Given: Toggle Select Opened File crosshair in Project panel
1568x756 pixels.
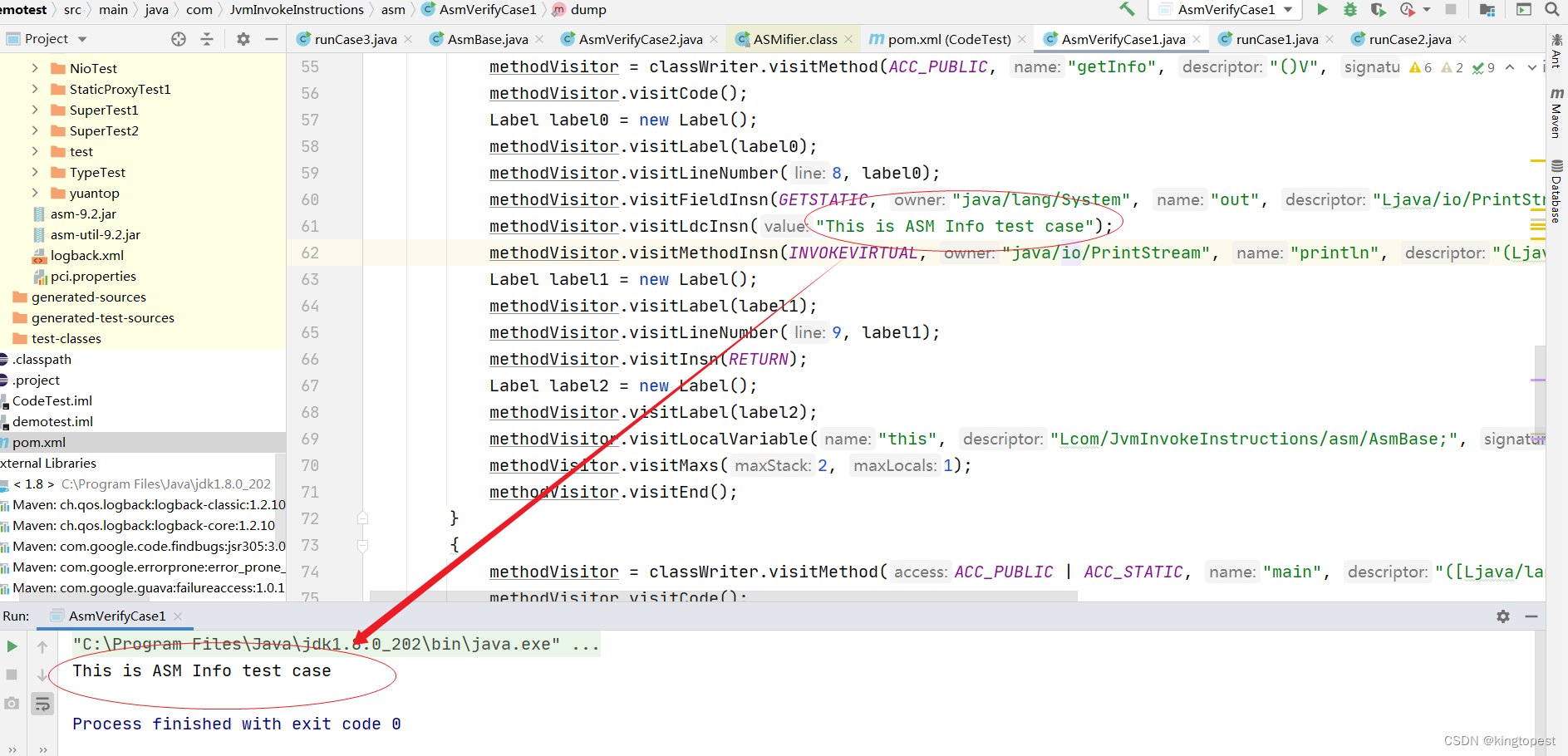Looking at the screenshot, I should pos(178,38).
